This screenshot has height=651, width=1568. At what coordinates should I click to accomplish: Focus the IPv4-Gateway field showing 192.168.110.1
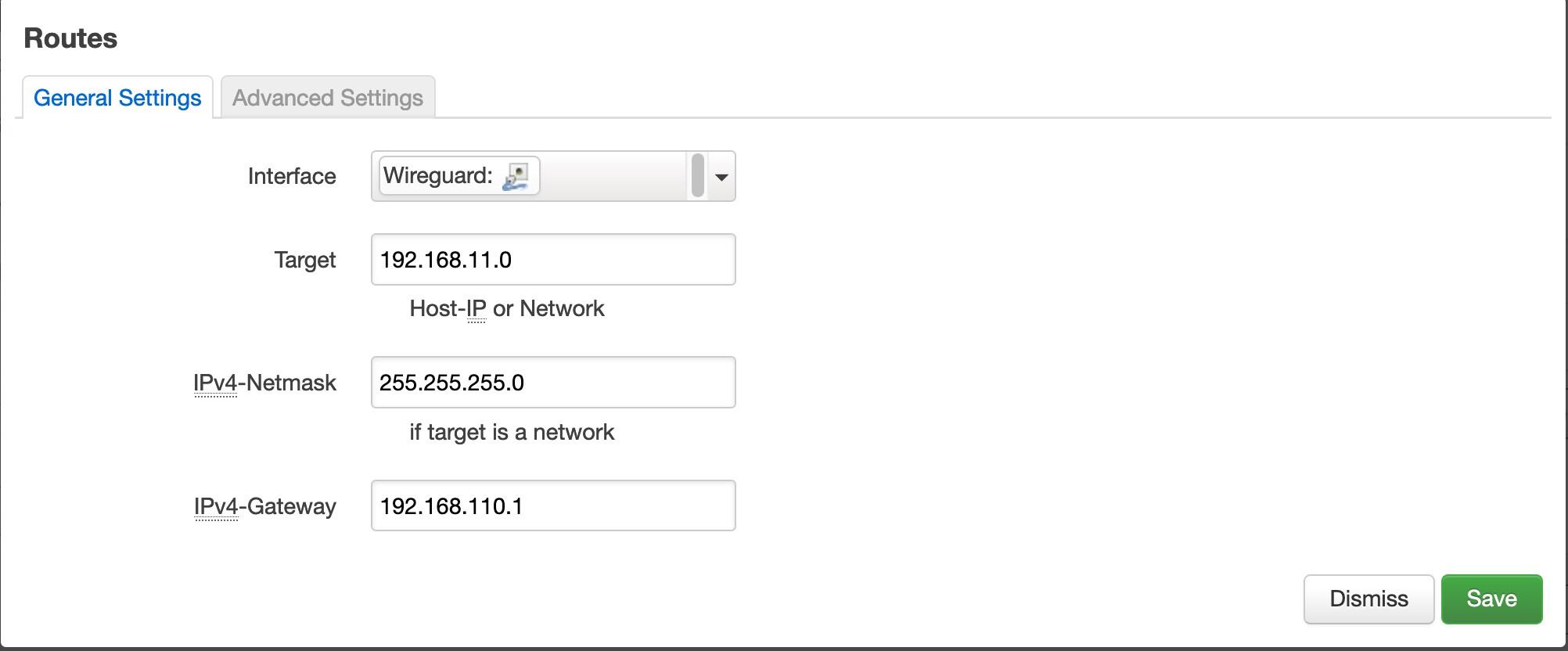coord(552,506)
